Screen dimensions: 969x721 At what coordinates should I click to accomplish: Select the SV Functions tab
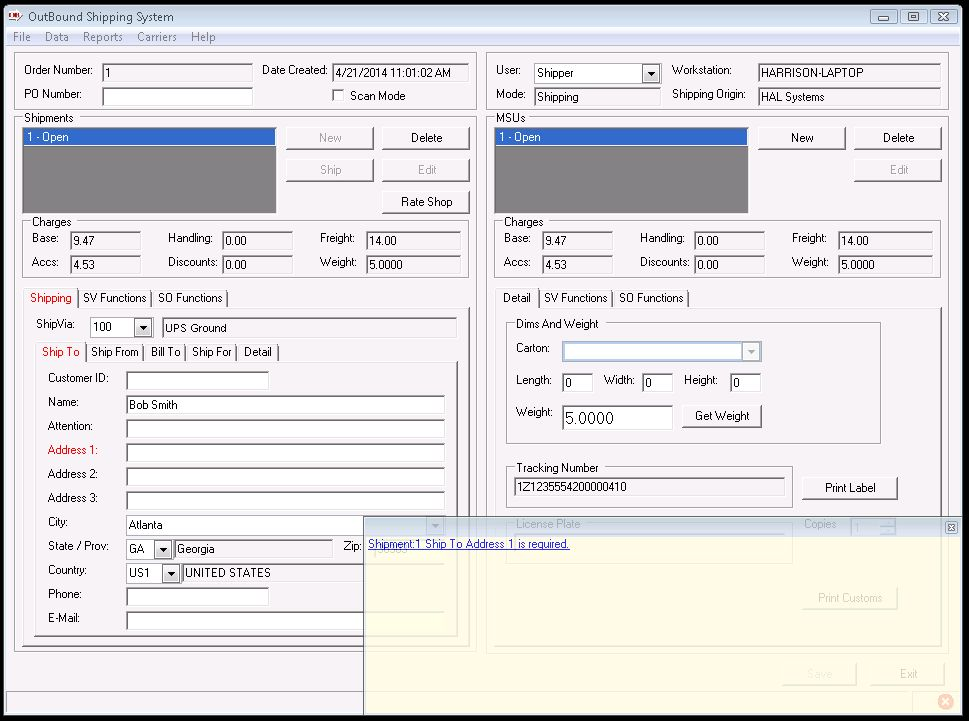click(x=115, y=297)
